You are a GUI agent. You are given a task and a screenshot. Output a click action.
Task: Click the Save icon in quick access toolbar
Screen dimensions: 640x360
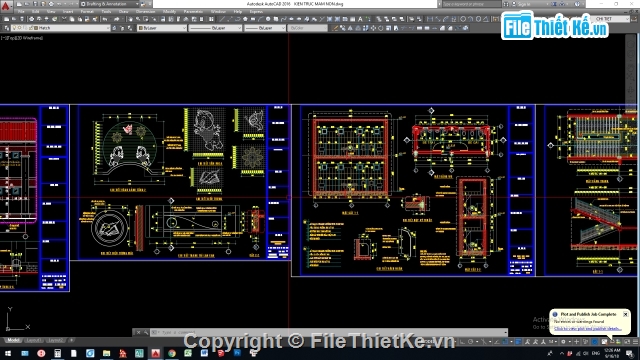point(35,4)
